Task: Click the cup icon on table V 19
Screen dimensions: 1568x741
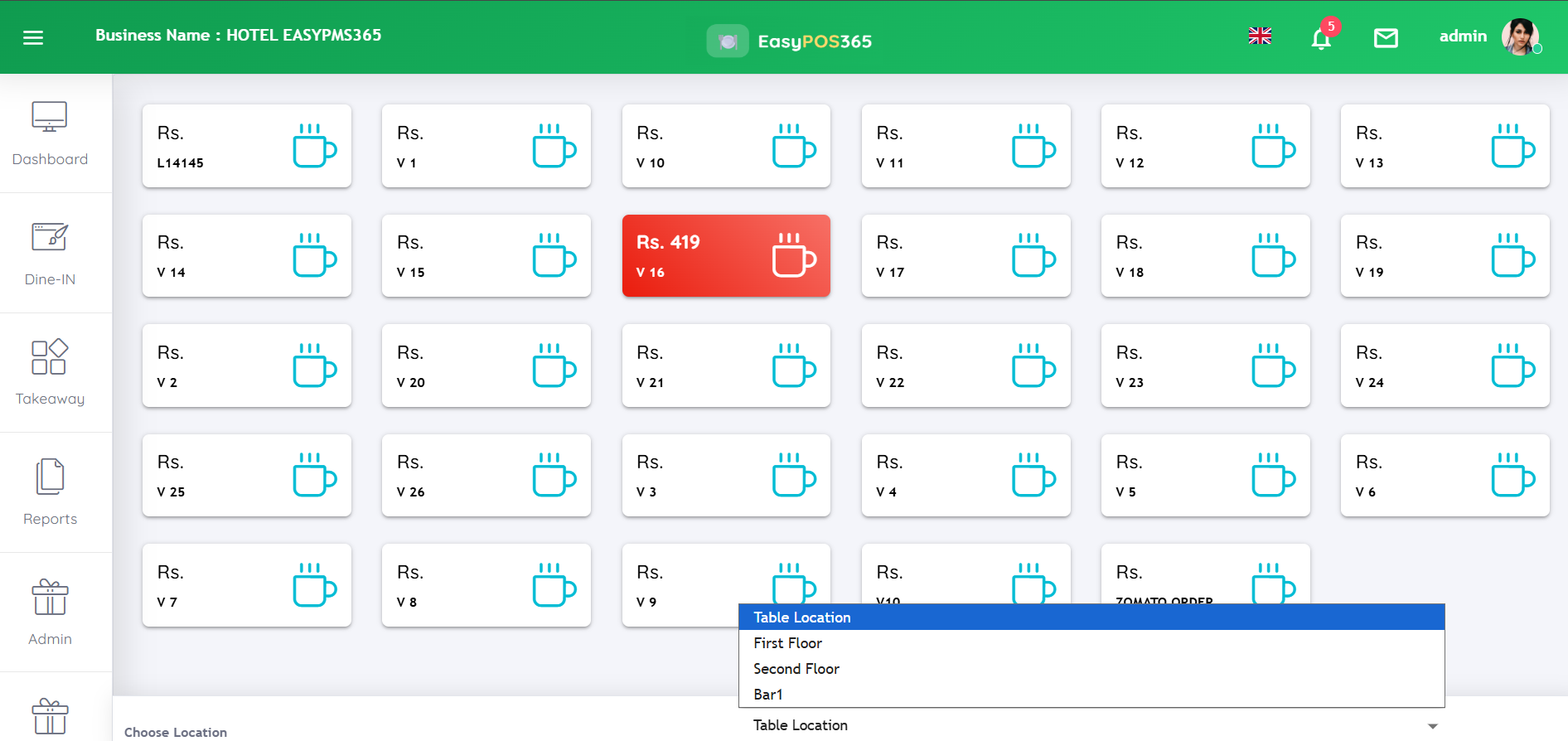Action: coord(1513,255)
